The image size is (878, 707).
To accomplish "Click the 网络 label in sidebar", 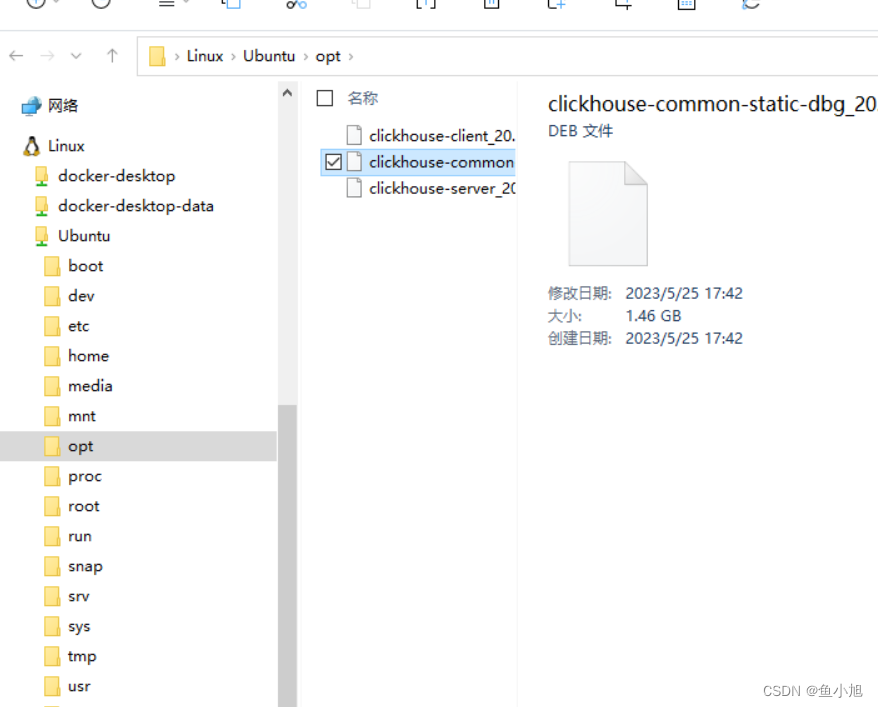I will (x=63, y=105).
